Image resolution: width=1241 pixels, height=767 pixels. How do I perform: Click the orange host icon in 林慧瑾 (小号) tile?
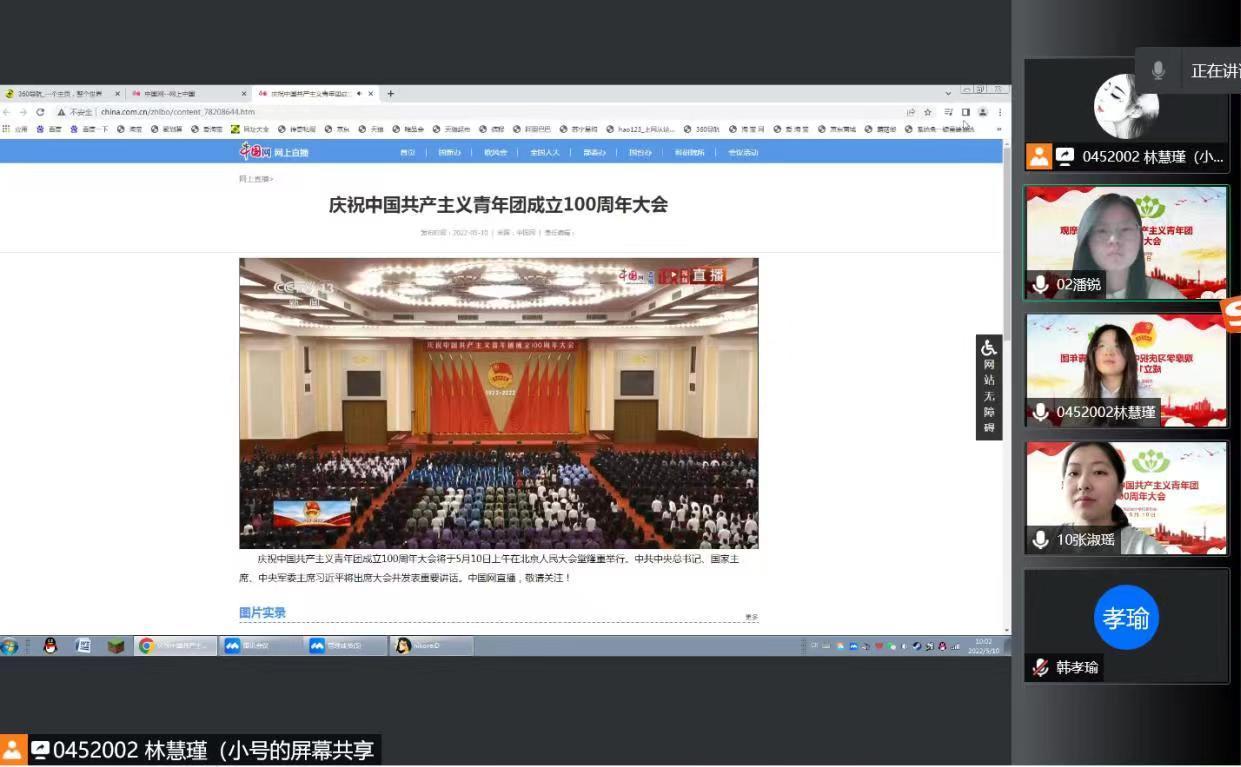coord(1039,157)
